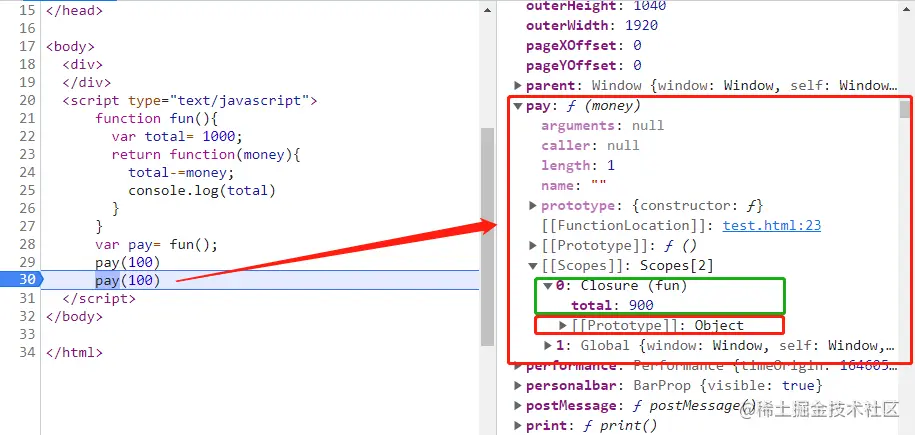This screenshot has width=915, height=435.
Task: Select the total: 900 closure value
Action: (x=612, y=305)
